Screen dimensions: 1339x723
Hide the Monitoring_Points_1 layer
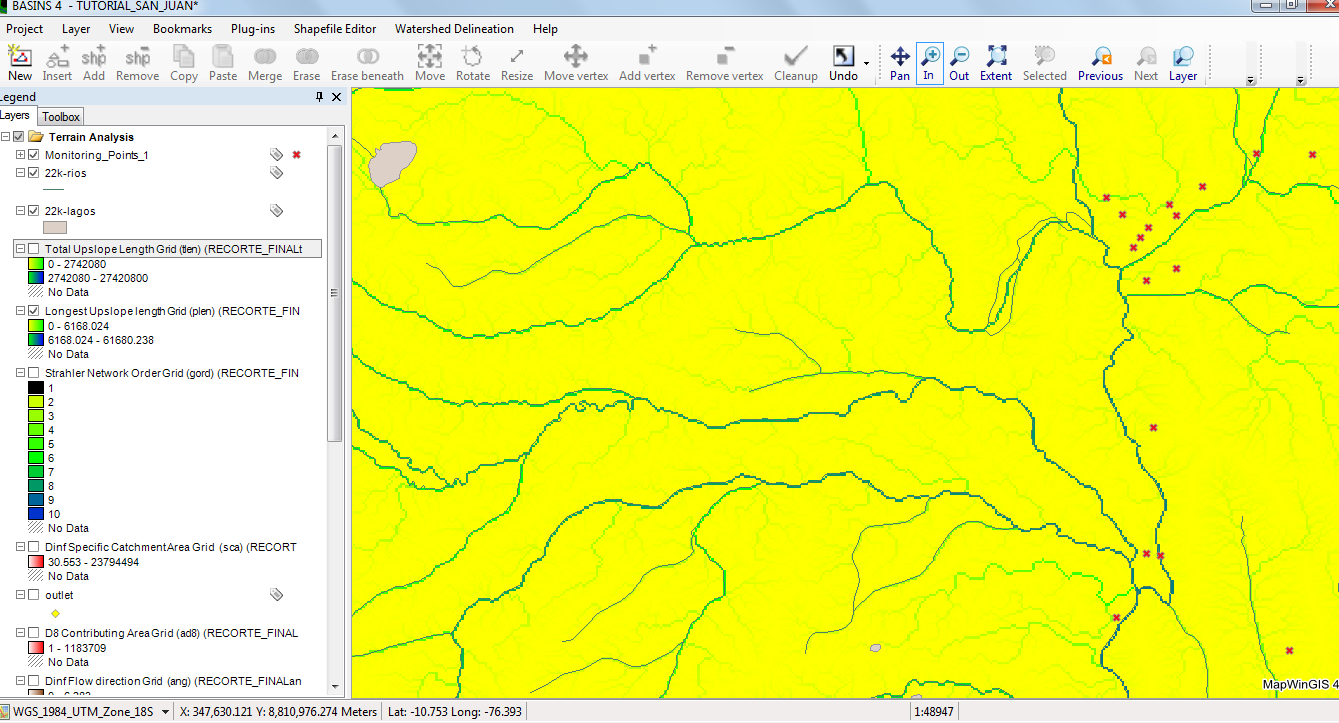point(34,155)
